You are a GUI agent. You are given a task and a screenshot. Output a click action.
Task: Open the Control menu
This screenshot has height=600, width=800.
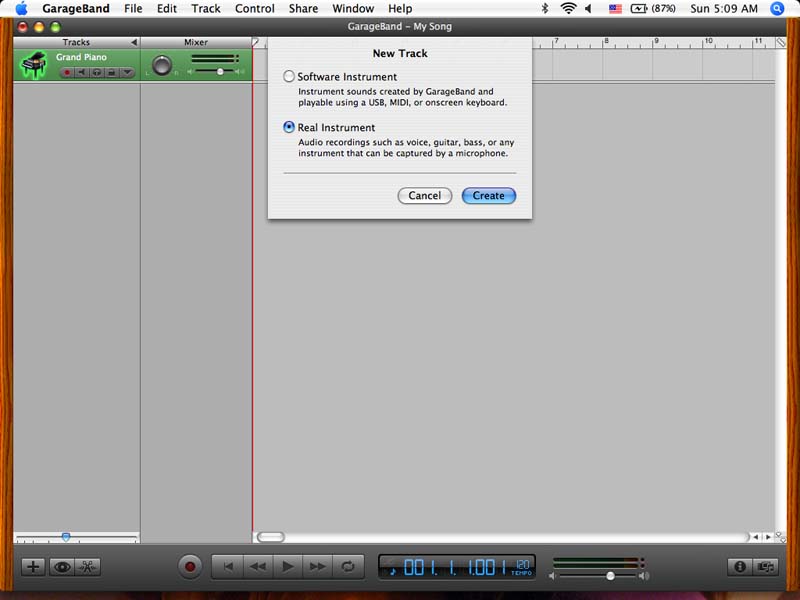(x=255, y=9)
